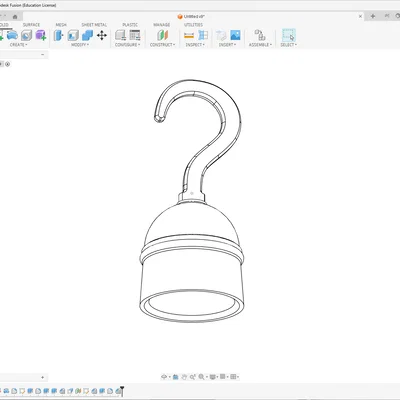Expand the CONSTRUCT dropdown
400x400 pixels.
point(162,45)
